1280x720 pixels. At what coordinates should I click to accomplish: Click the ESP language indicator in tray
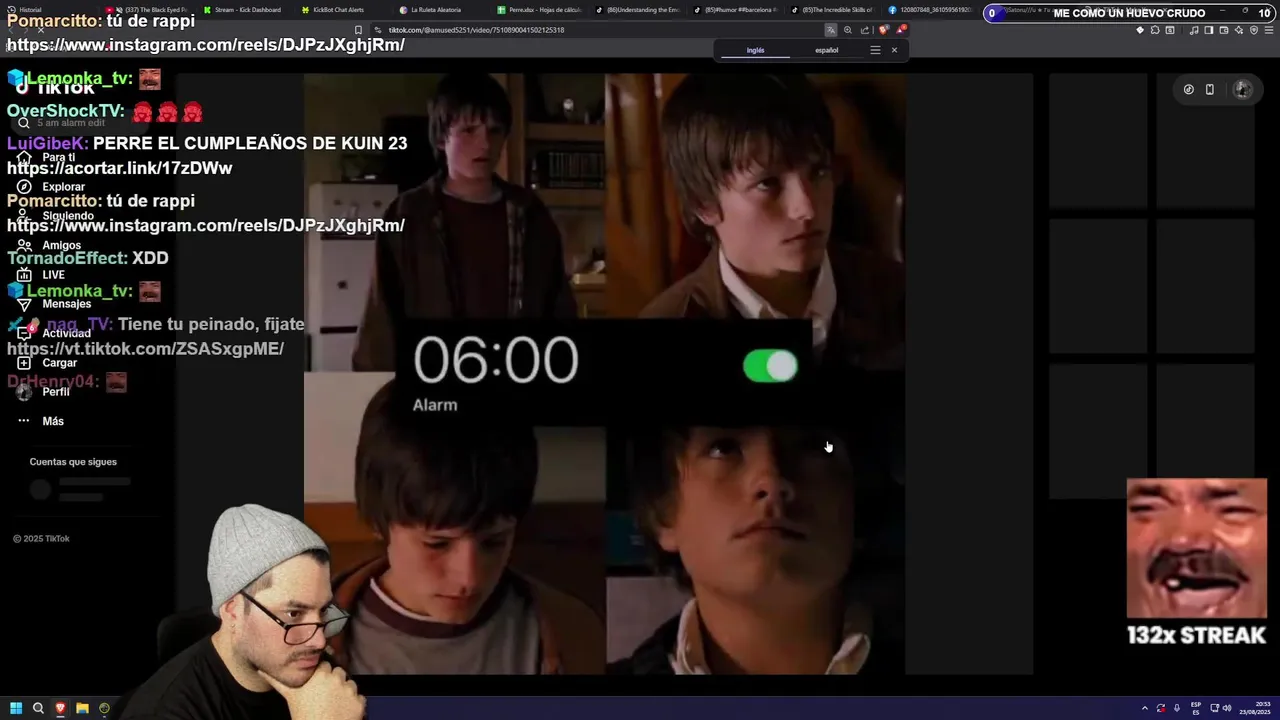pos(1196,708)
